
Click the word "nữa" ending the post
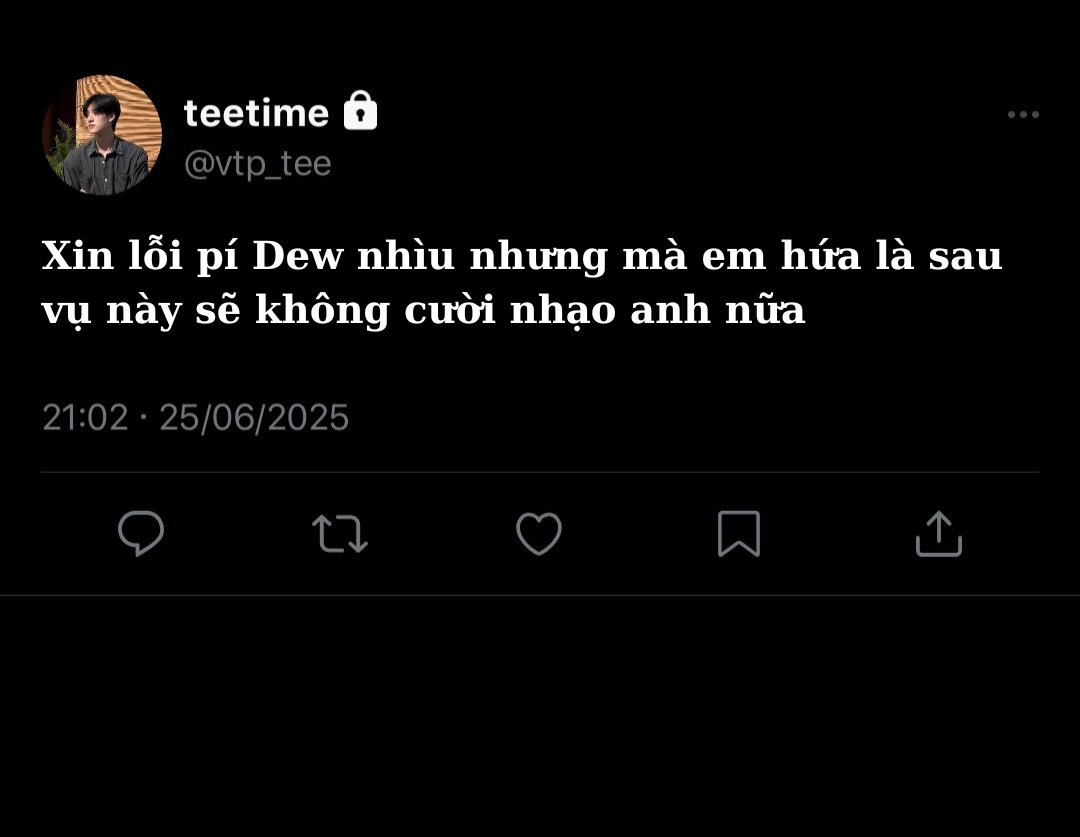point(765,311)
